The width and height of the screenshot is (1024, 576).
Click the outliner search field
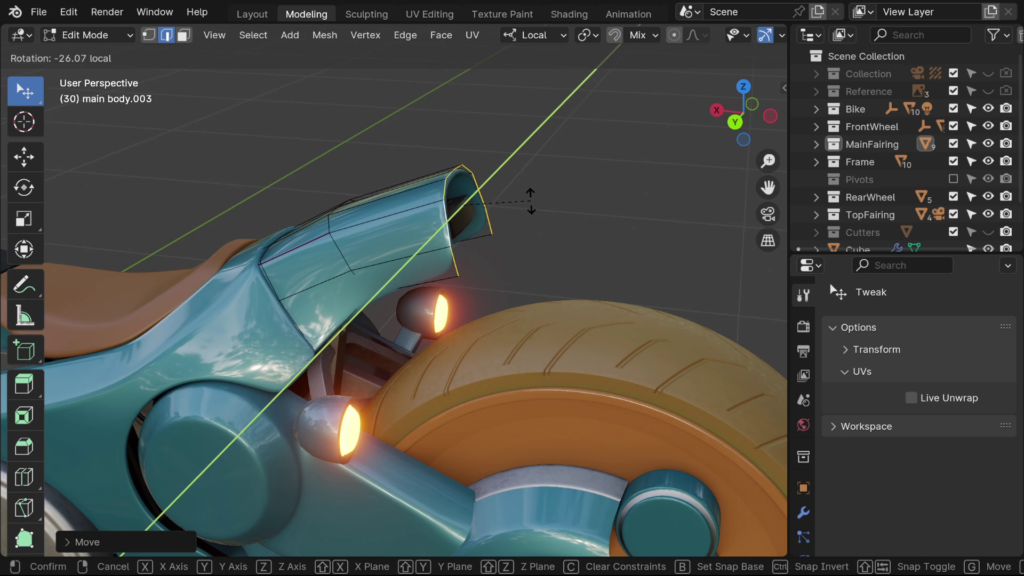pyautogui.click(x=918, y=35)
